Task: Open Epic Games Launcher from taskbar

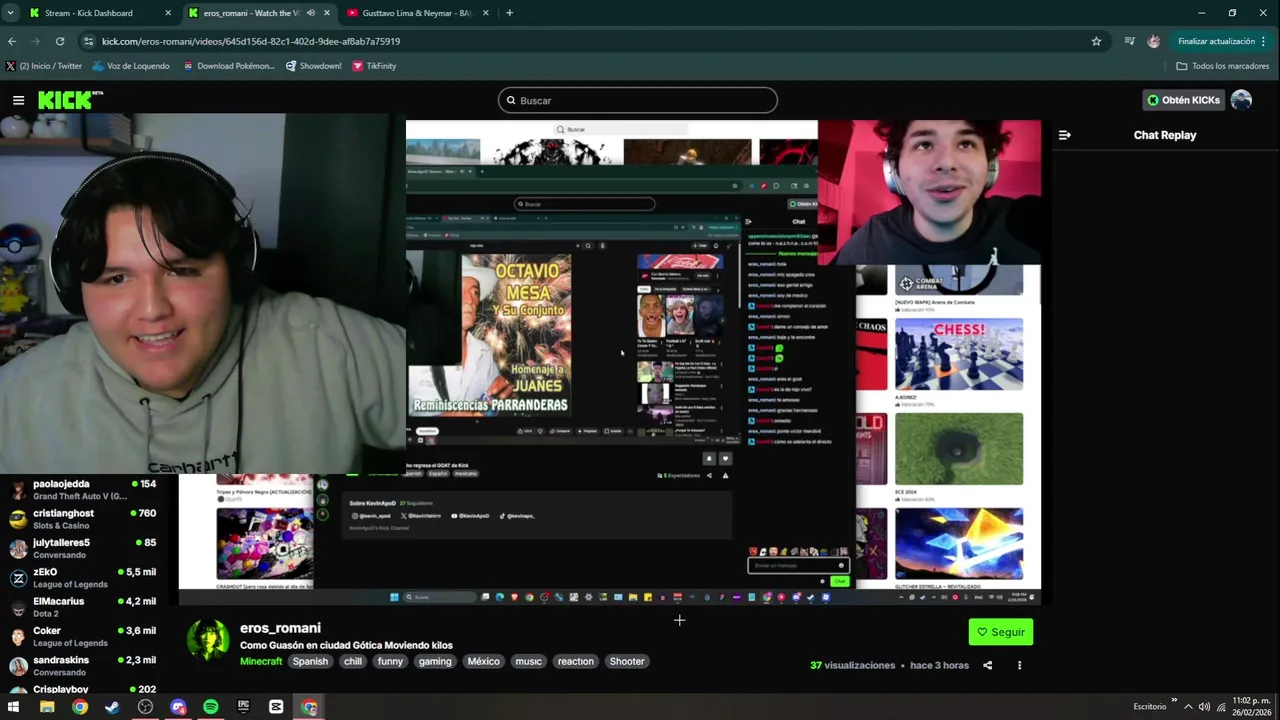Action: tap(243, 707)
